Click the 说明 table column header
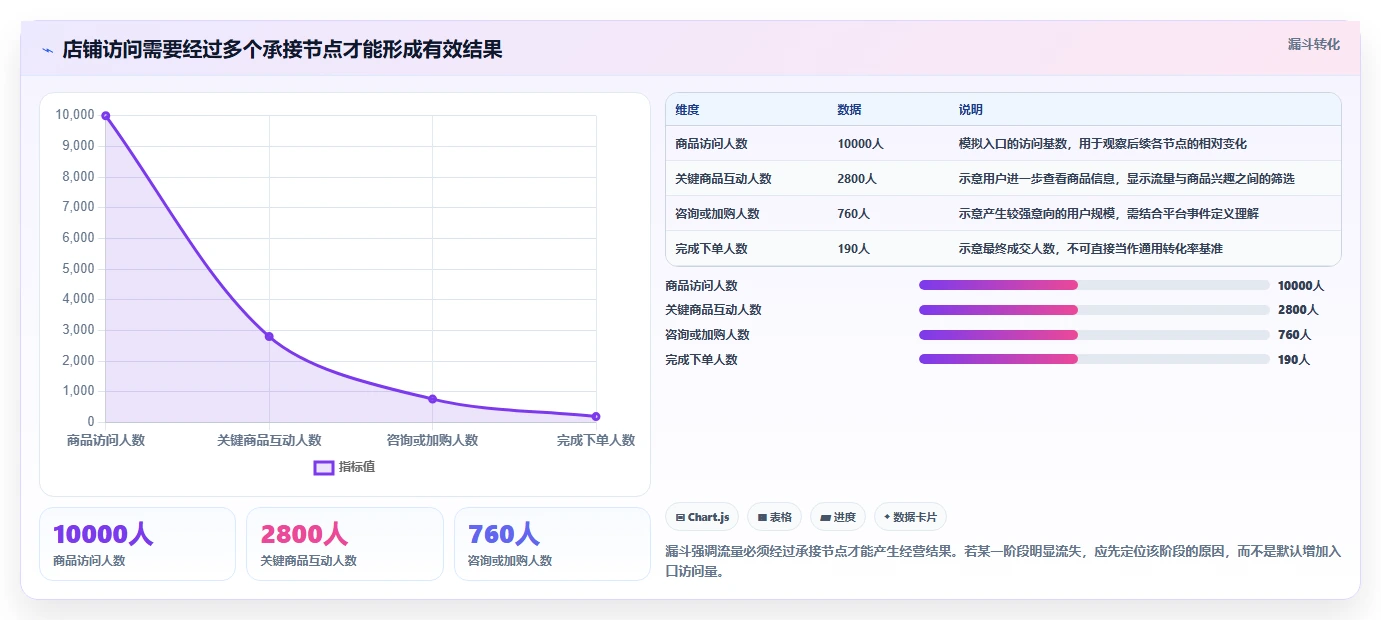The height and width of the screenshot is (620, 1381). click(970, 110)
